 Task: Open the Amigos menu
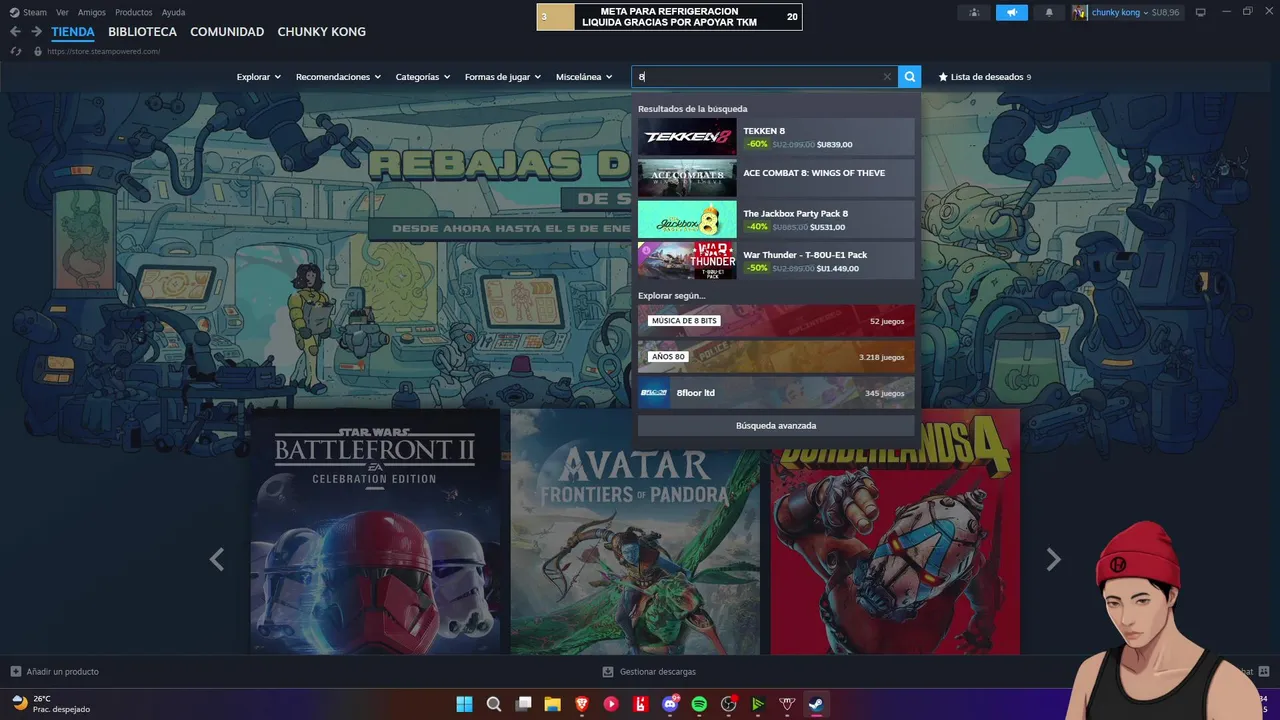pyautogui.click(x=92, y=12)
